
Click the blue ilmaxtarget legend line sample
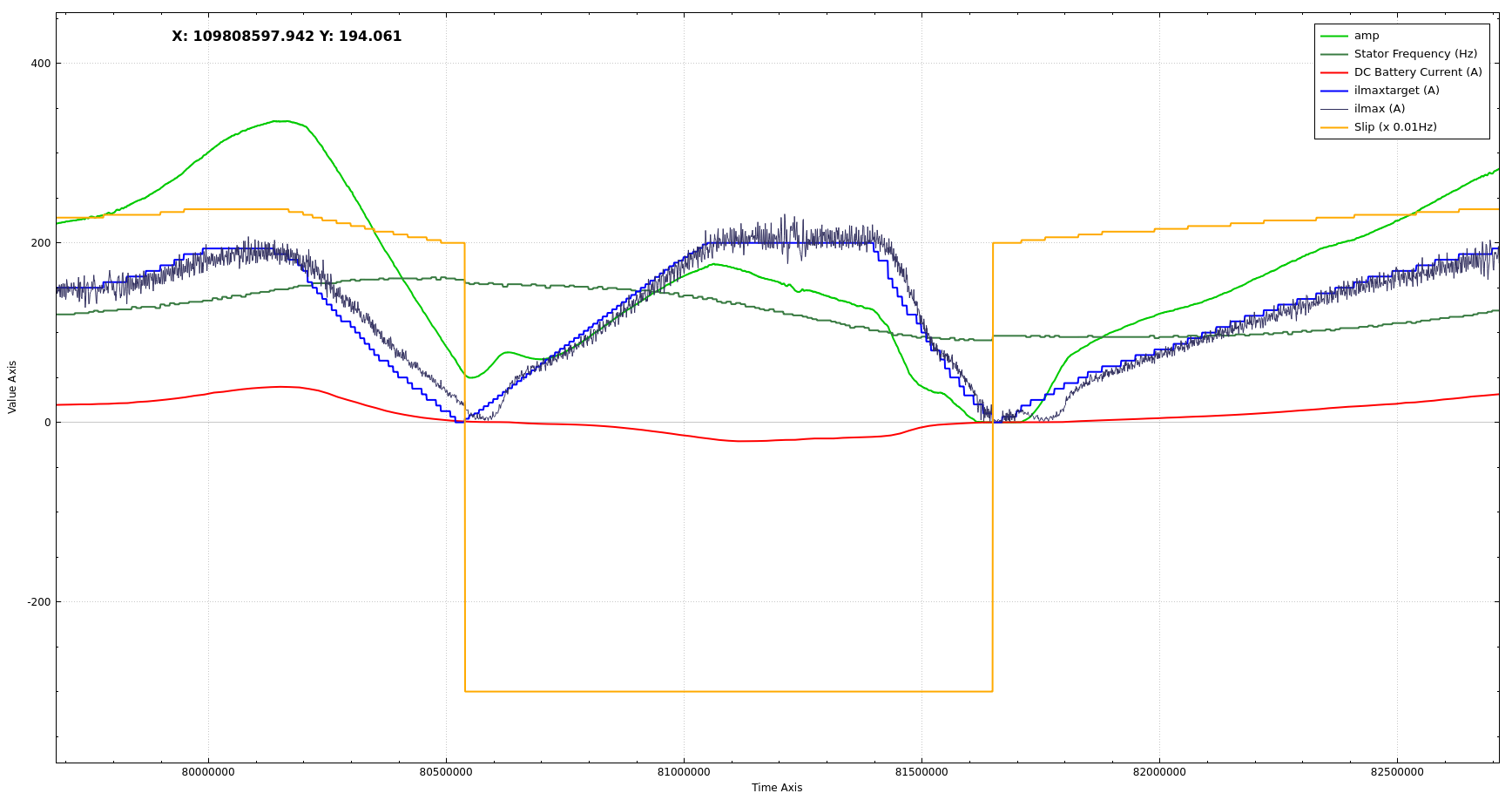tap(1333, 91)
